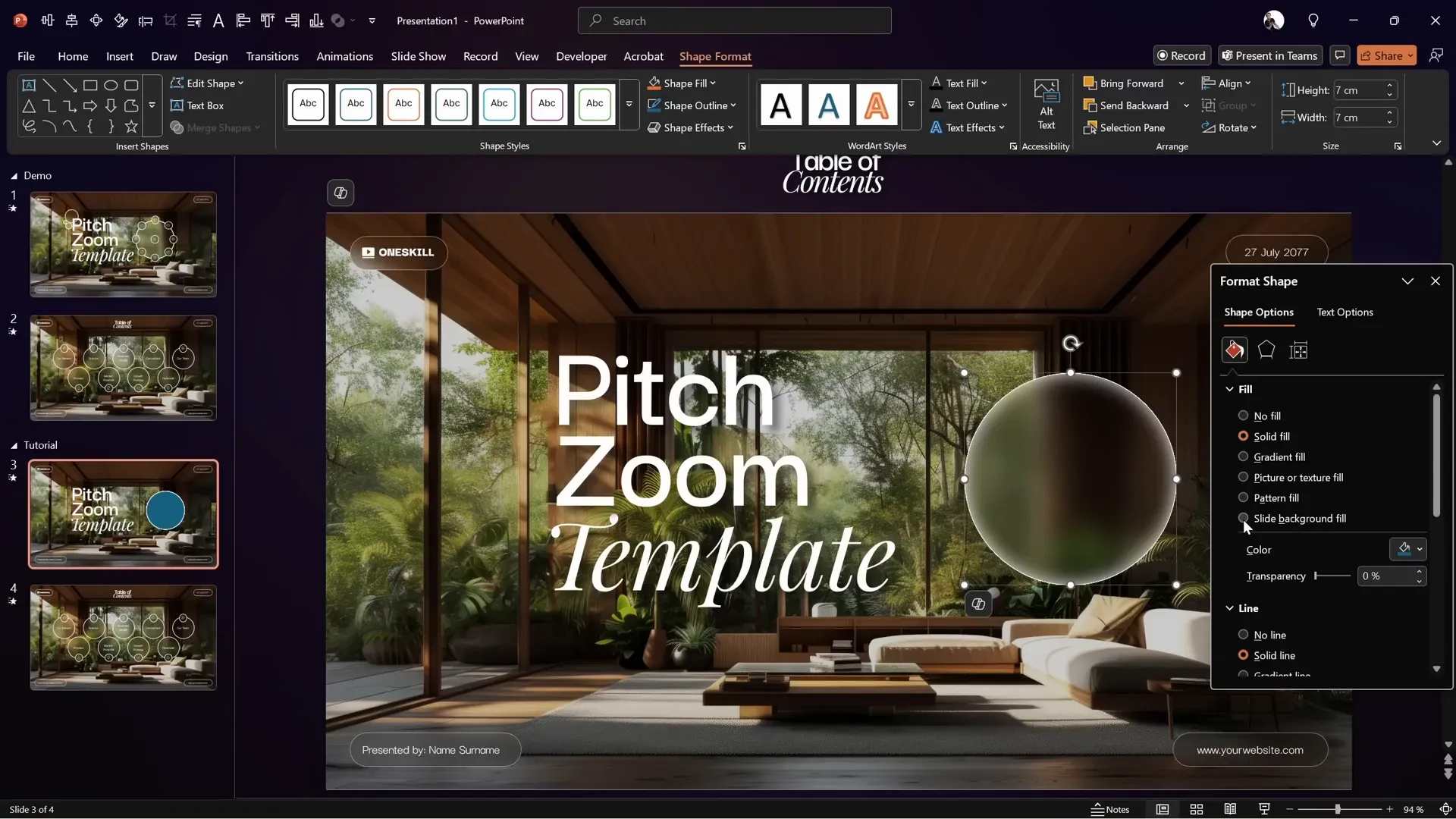Switch to Slide Sorter view
Screen dimensions: 1456x819
[1197, 809]
